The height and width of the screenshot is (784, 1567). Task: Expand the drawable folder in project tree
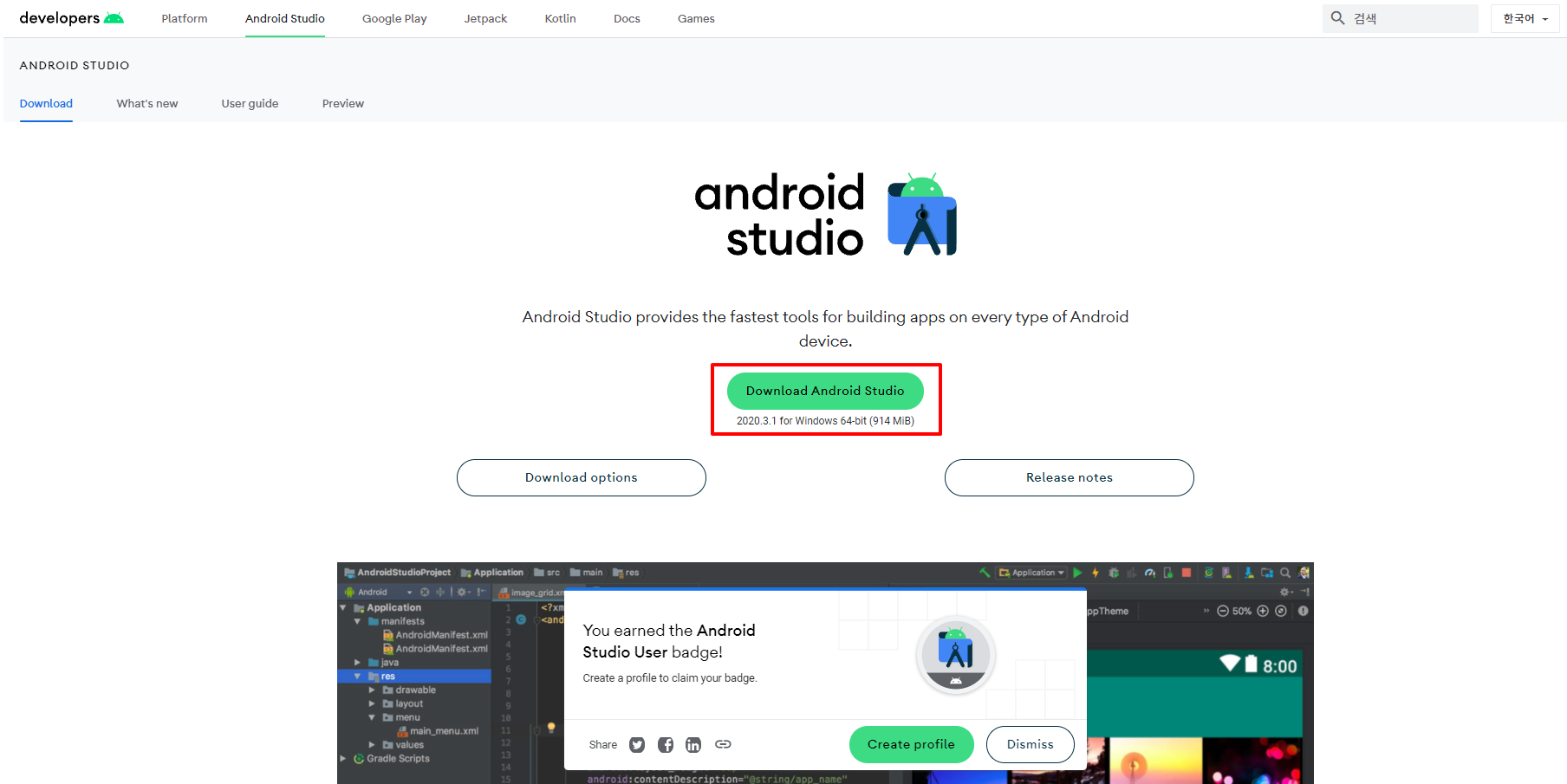click(372, 690)
